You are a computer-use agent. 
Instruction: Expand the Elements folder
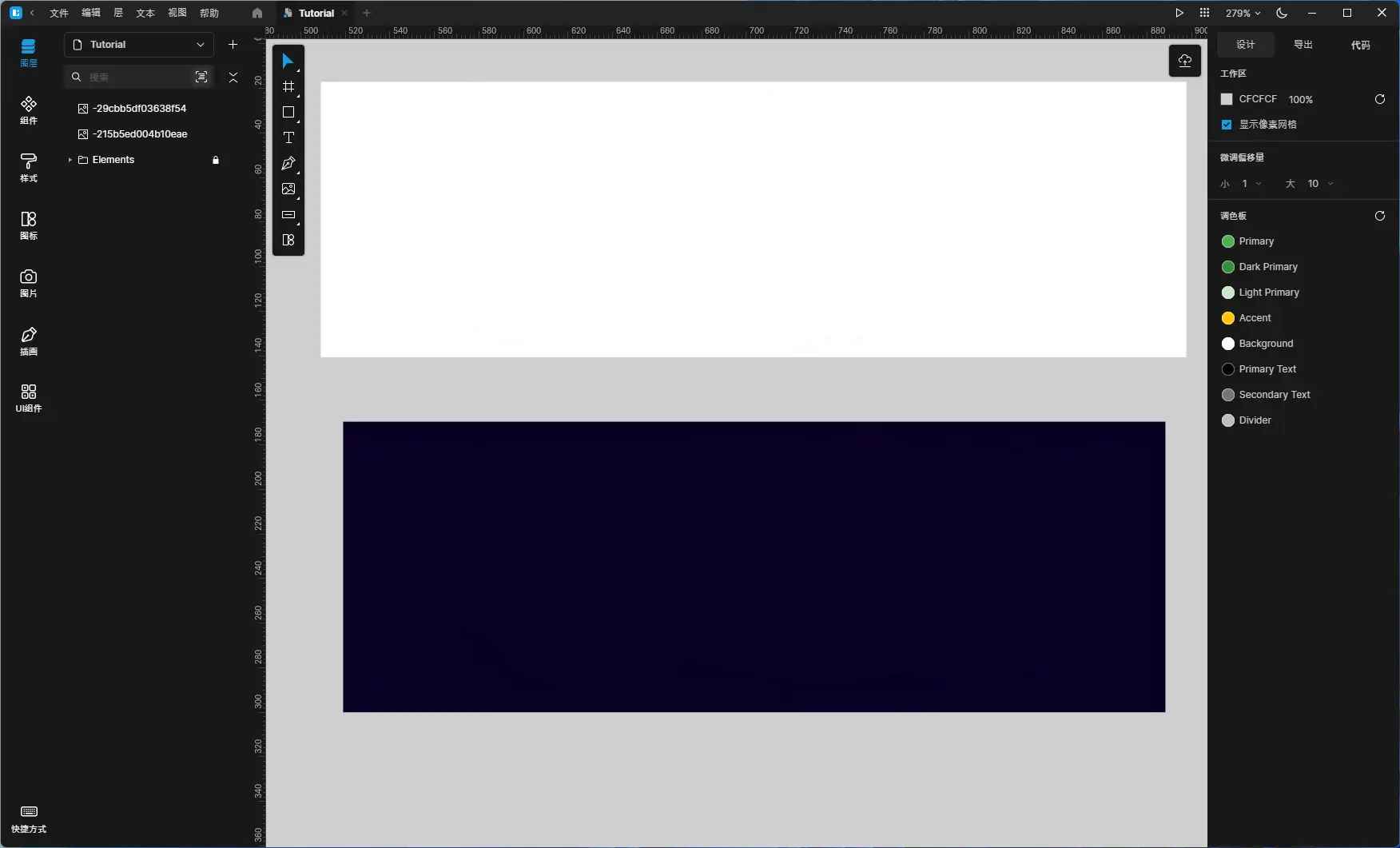click(x=70, y=160)
